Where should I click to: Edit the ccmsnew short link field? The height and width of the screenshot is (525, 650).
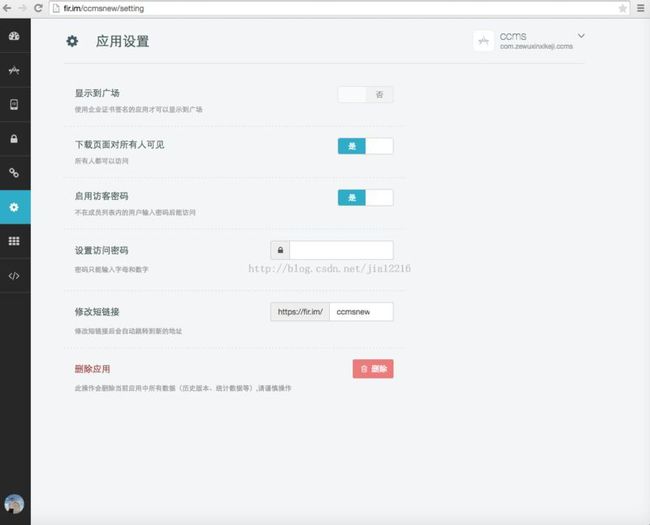pyautogui.click(x=361, y=312)
